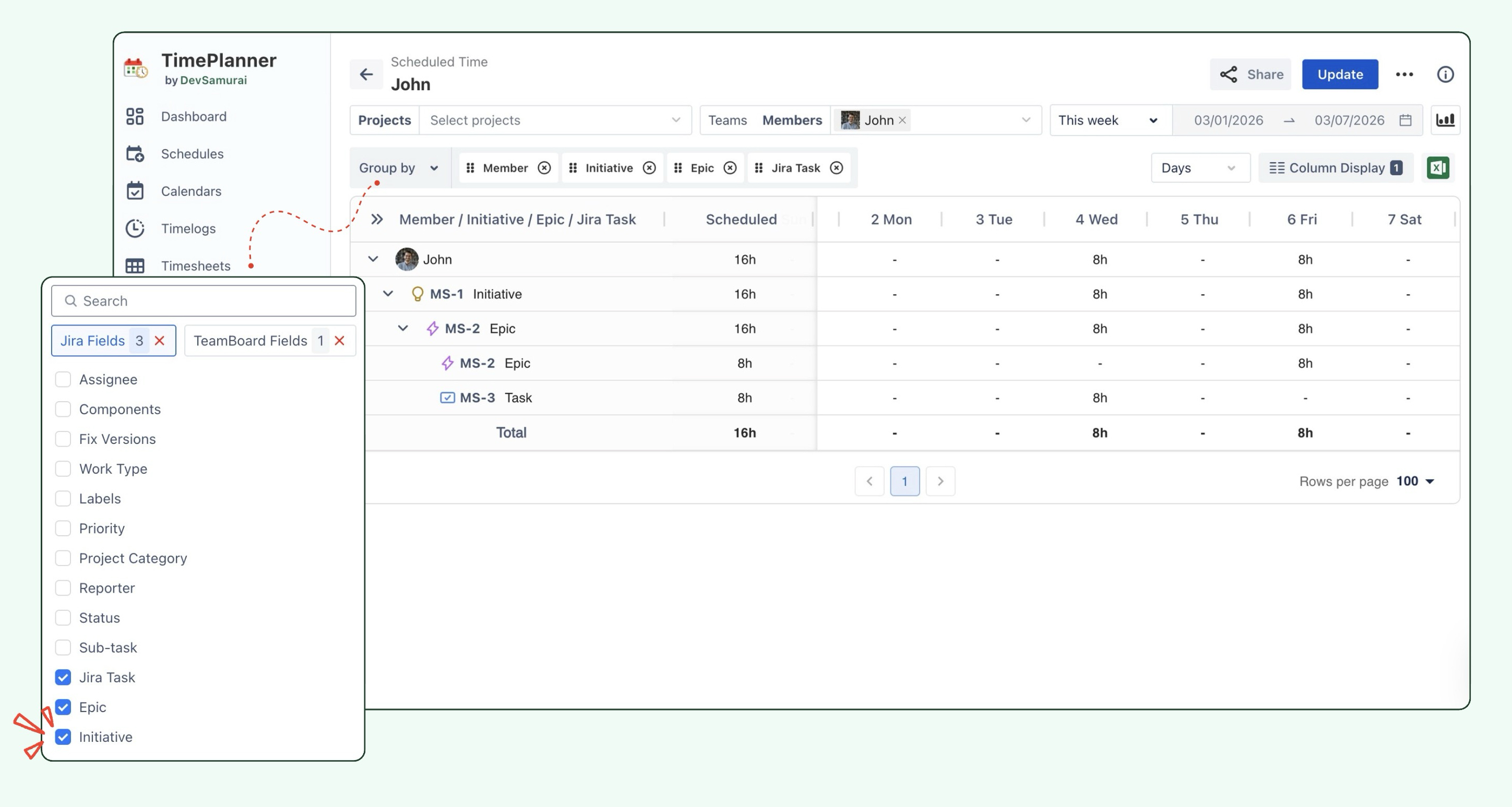1512x807 pixels.
Task: Open the bar chart view icon
Action: pyautogui.click(x=1445, y=120)
